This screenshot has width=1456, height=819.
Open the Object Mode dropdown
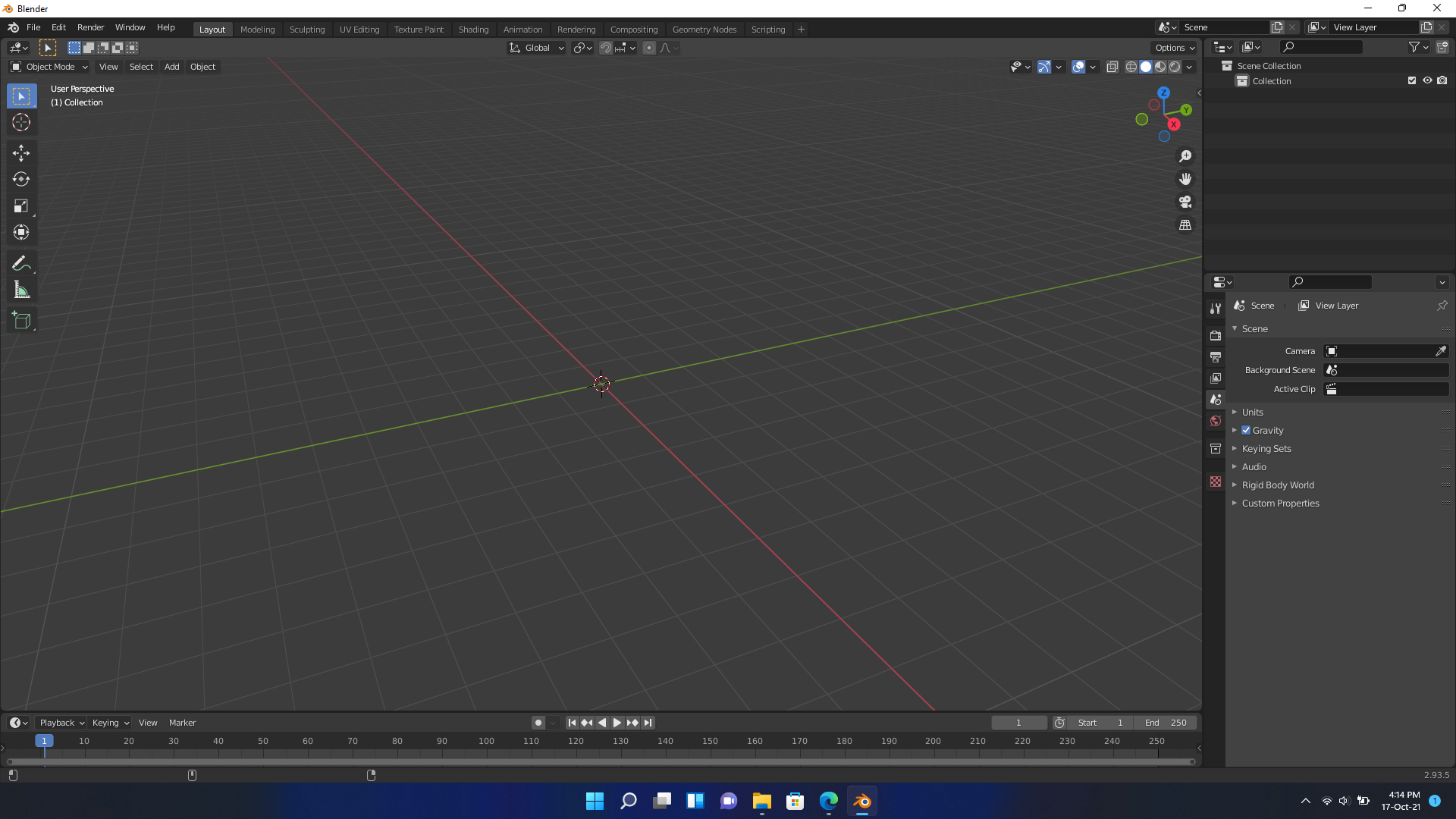(49, 67)
